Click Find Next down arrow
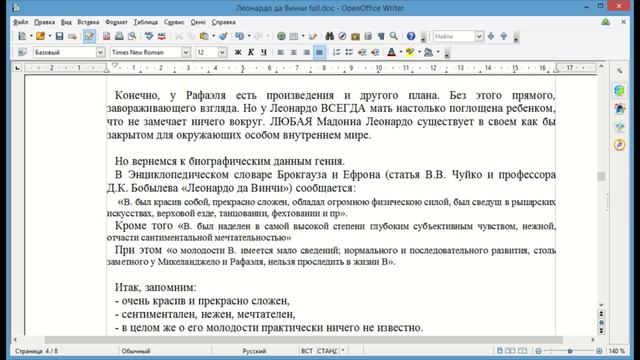This screenshot has height=360, width=640. tap(491, 36)
